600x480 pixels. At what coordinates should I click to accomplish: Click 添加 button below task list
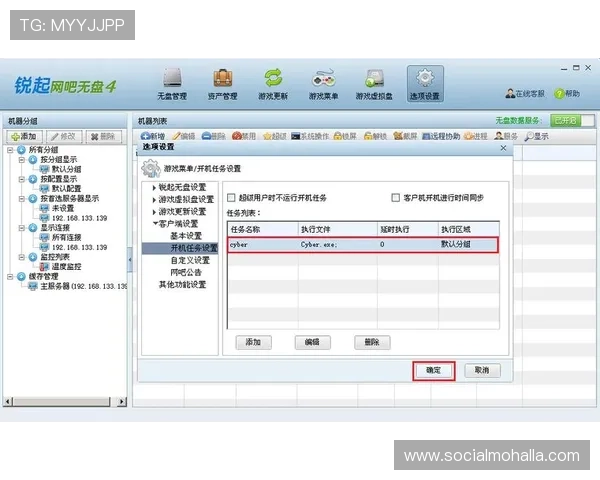coord(253,342)
